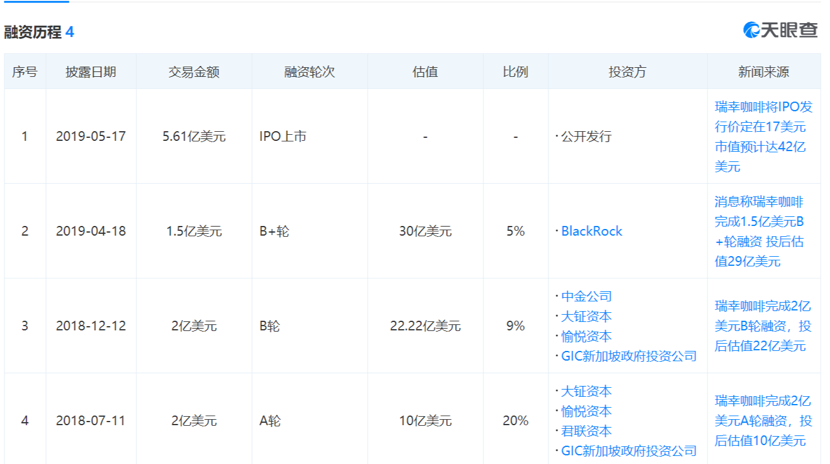The height and width of the screenshot is (464, 830).
Task: Open news about IPO发行价定在17美元
Action: [763, 137]
